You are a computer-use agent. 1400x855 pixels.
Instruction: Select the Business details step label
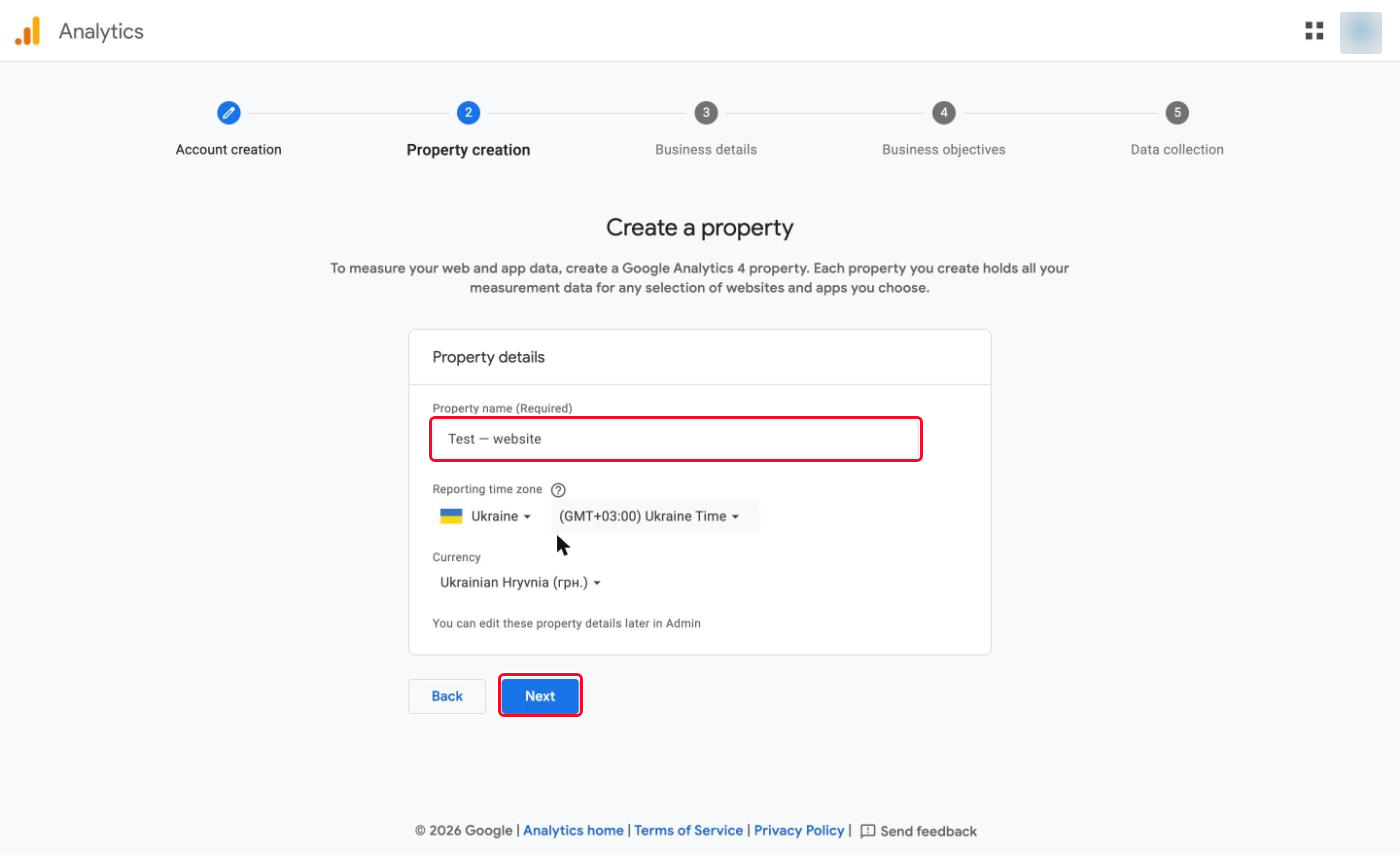click(x=706, y=150)
